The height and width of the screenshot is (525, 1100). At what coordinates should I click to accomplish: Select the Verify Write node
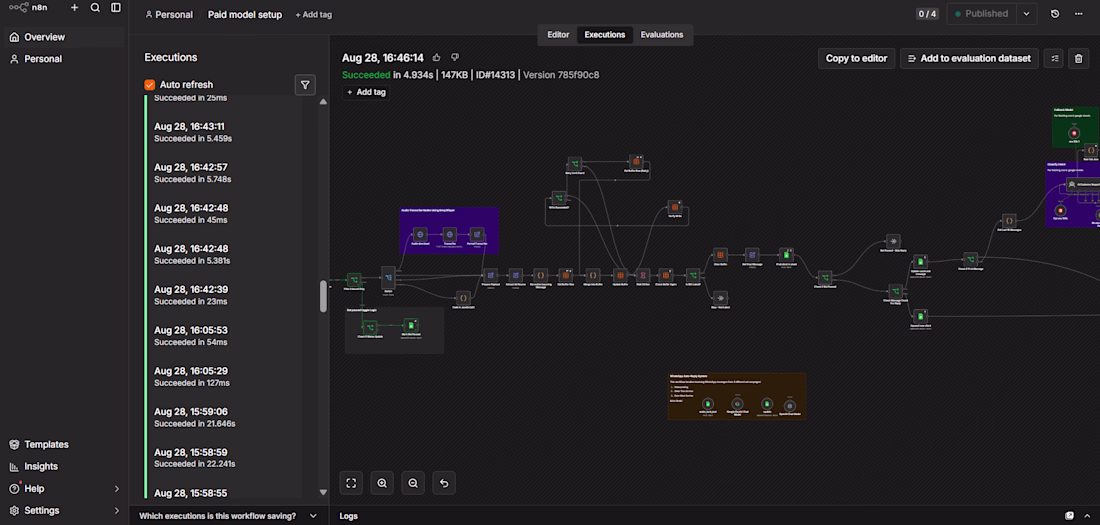tap(675, 207)
